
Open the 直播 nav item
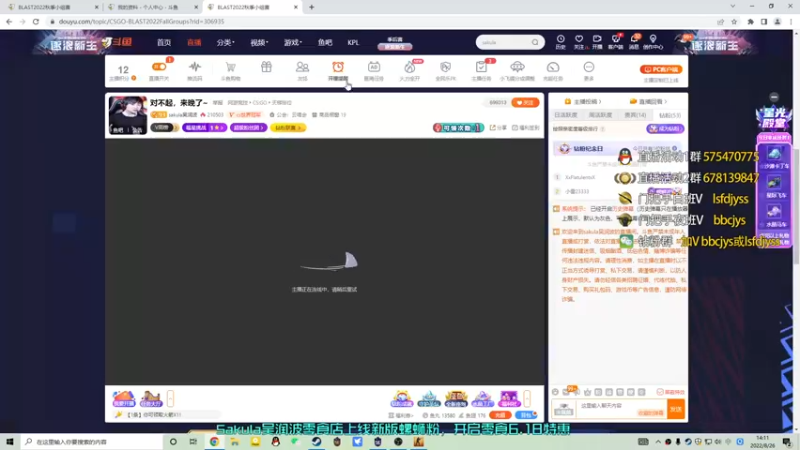pos(194,42)
